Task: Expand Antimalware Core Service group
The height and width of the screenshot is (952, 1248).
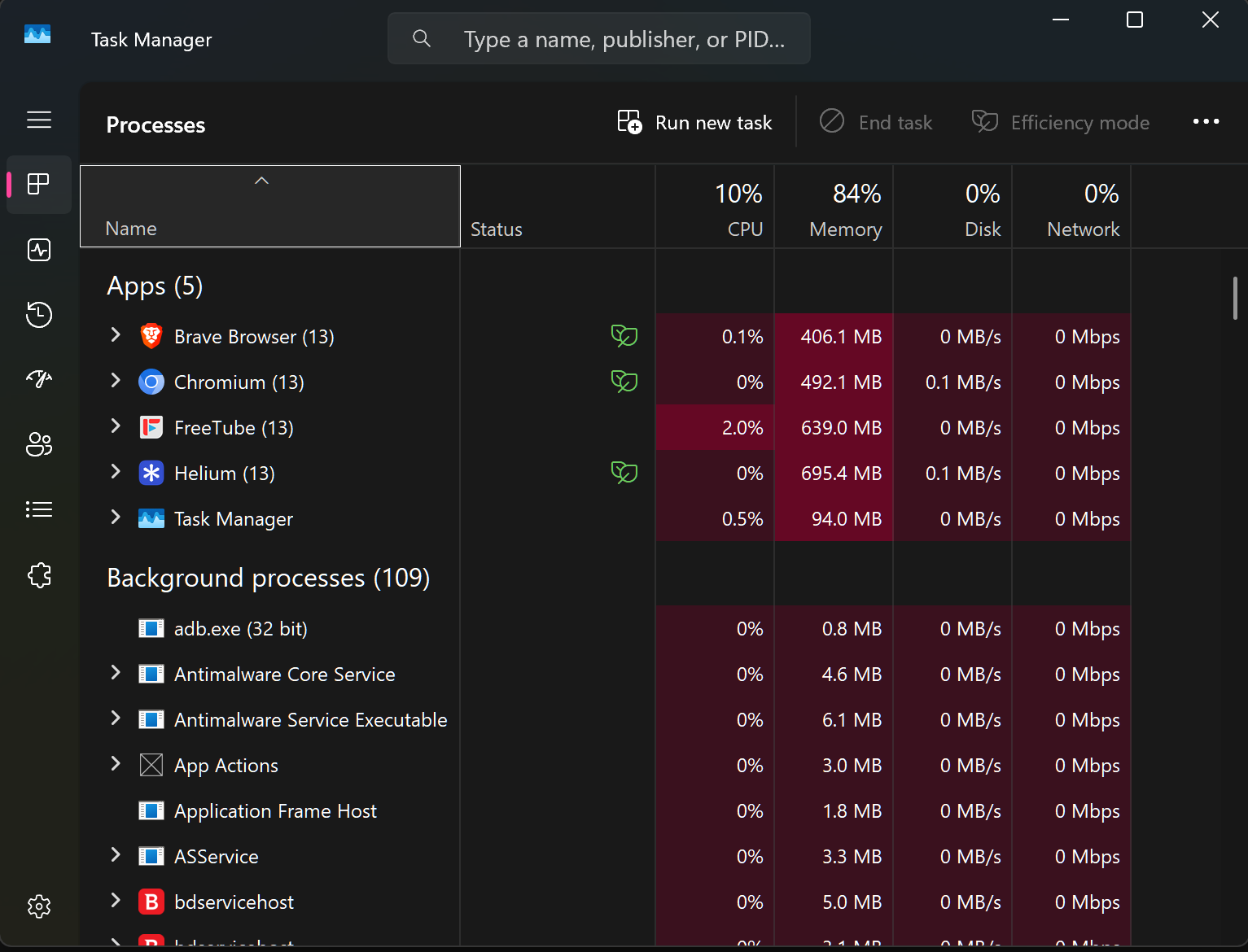Action: pos(116,672)
